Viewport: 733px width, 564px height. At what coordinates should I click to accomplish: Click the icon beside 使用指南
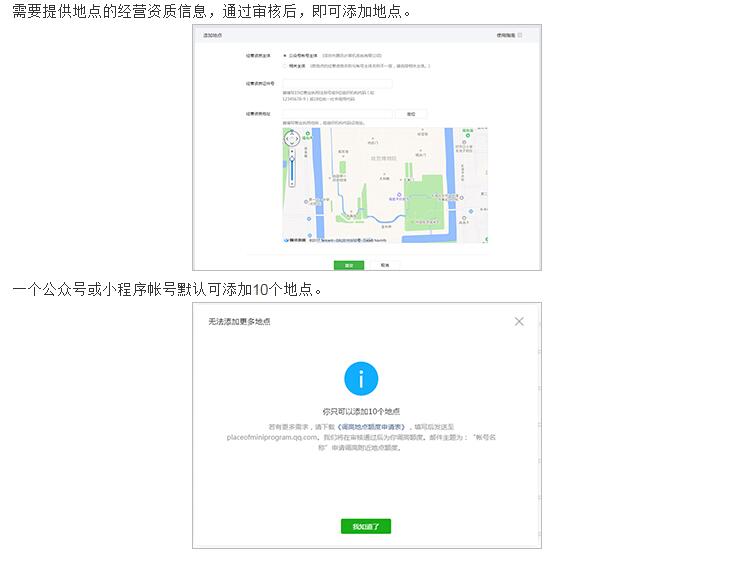520,34
